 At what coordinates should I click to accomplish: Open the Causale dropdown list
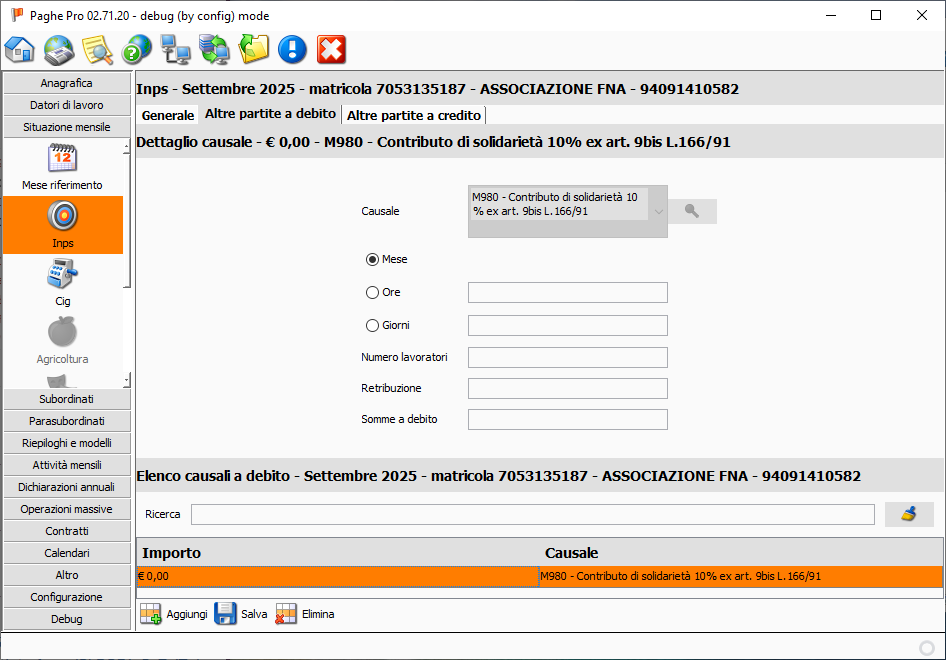(x=657, y=212)
